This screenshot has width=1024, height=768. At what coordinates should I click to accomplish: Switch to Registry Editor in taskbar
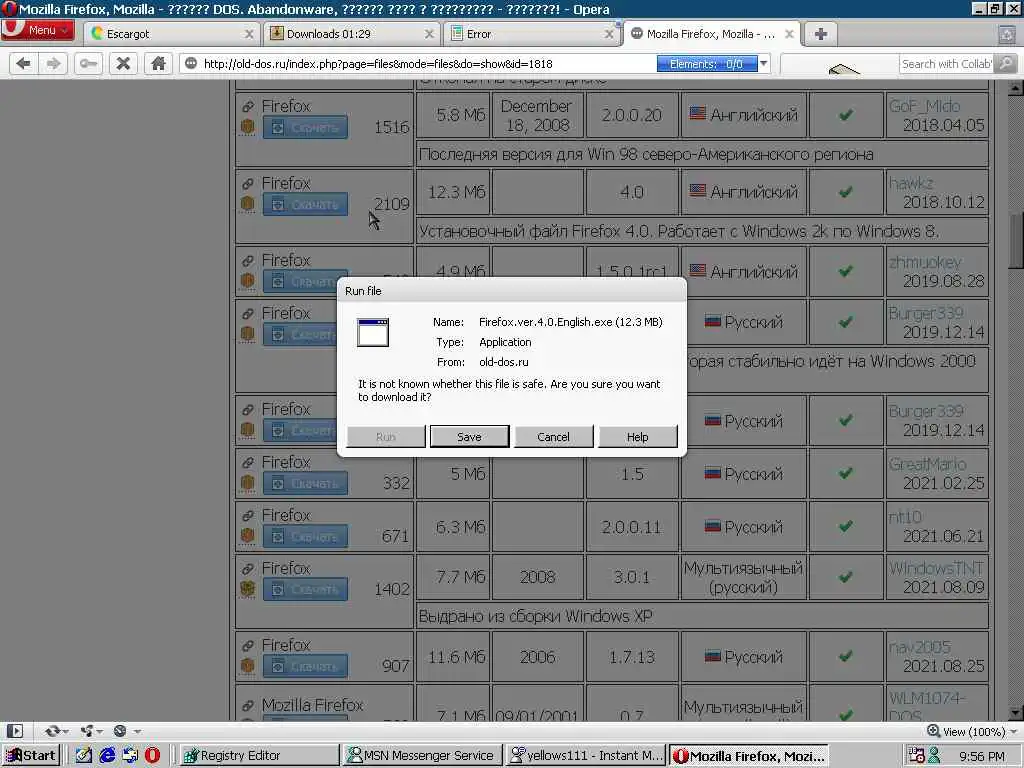click(259, 756)
